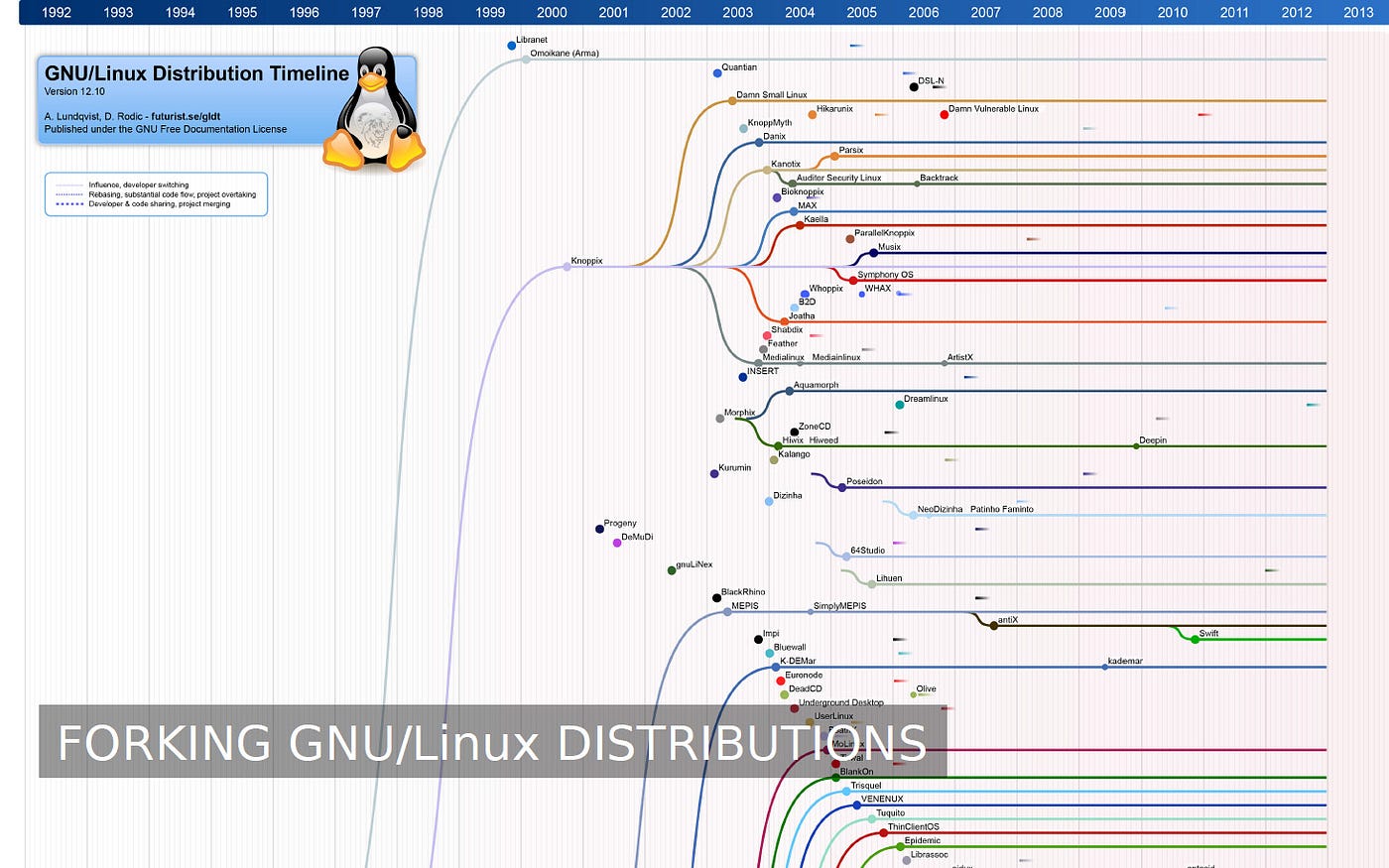Select the 1998 year header
1389x868 pixels.
[x=428, y=12]
